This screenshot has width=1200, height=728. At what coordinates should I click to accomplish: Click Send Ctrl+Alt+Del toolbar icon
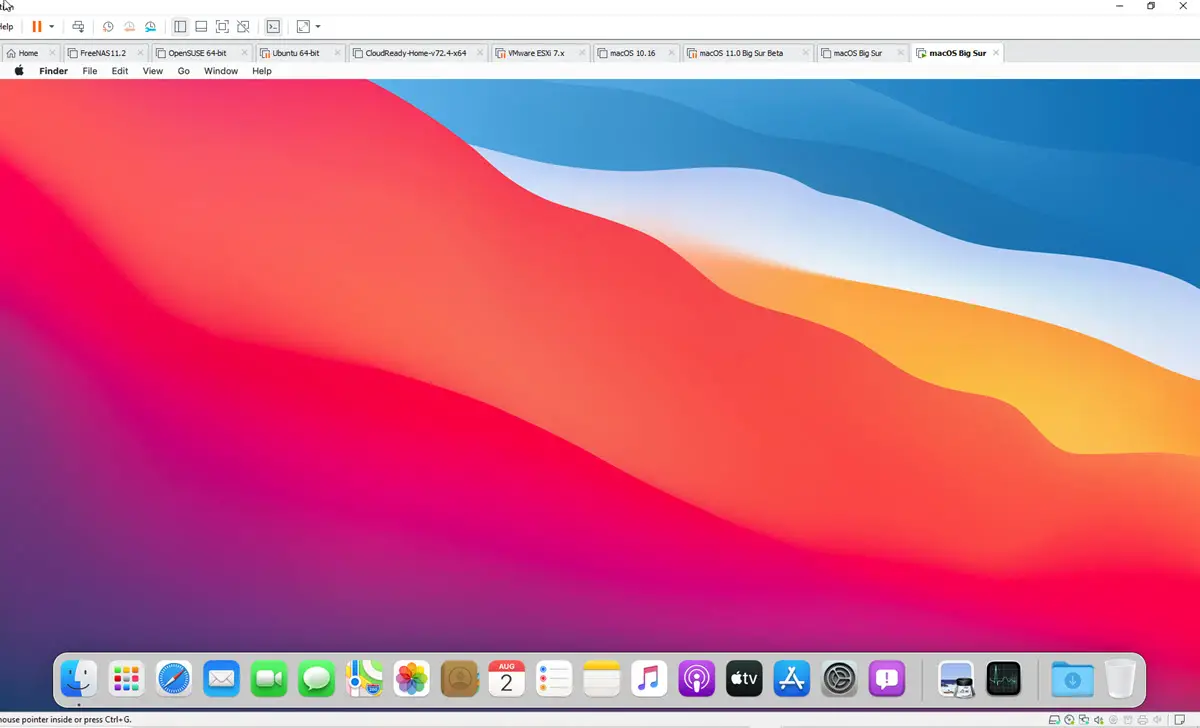[79, 27]
